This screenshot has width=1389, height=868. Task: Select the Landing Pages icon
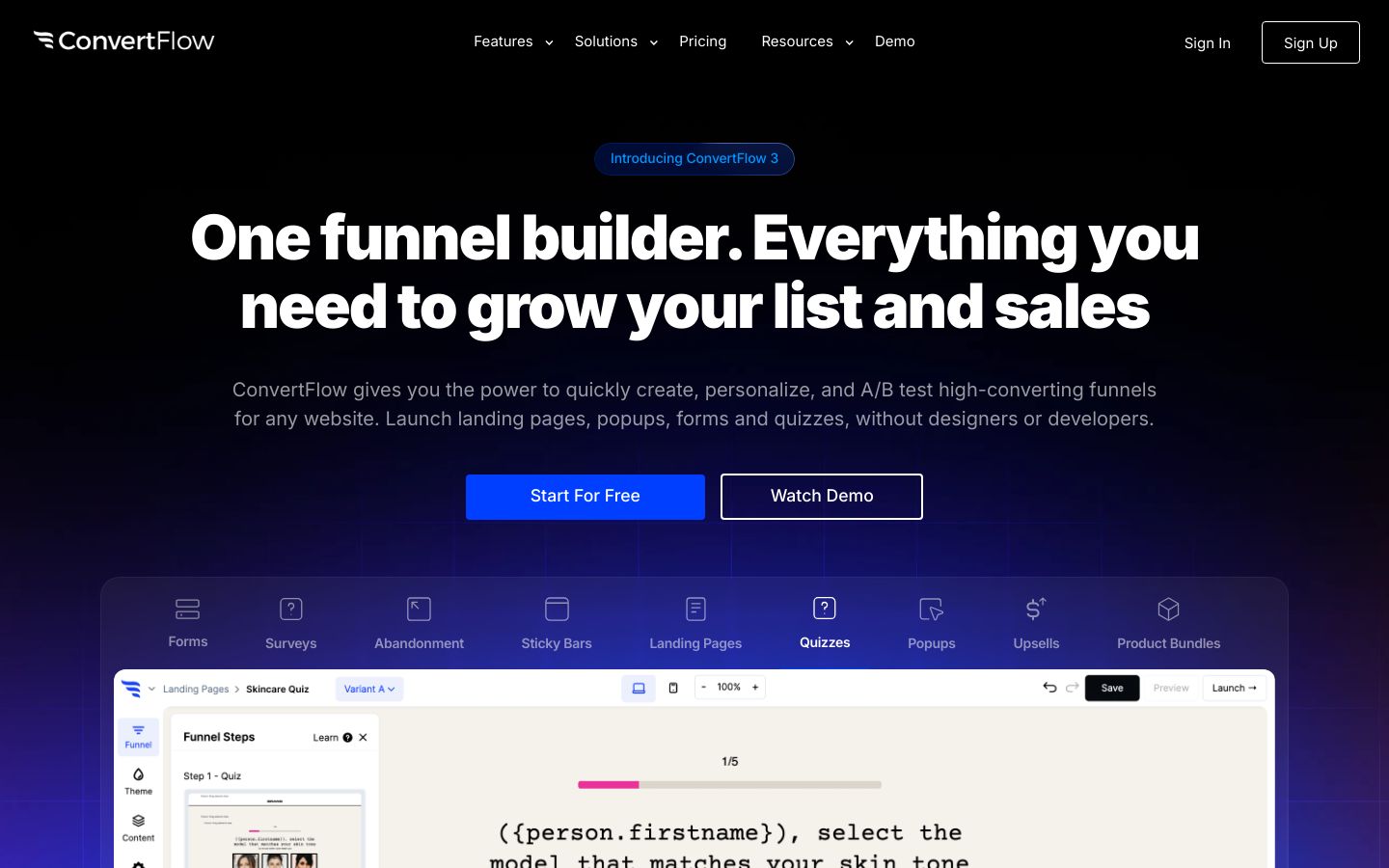coord(695,610)
